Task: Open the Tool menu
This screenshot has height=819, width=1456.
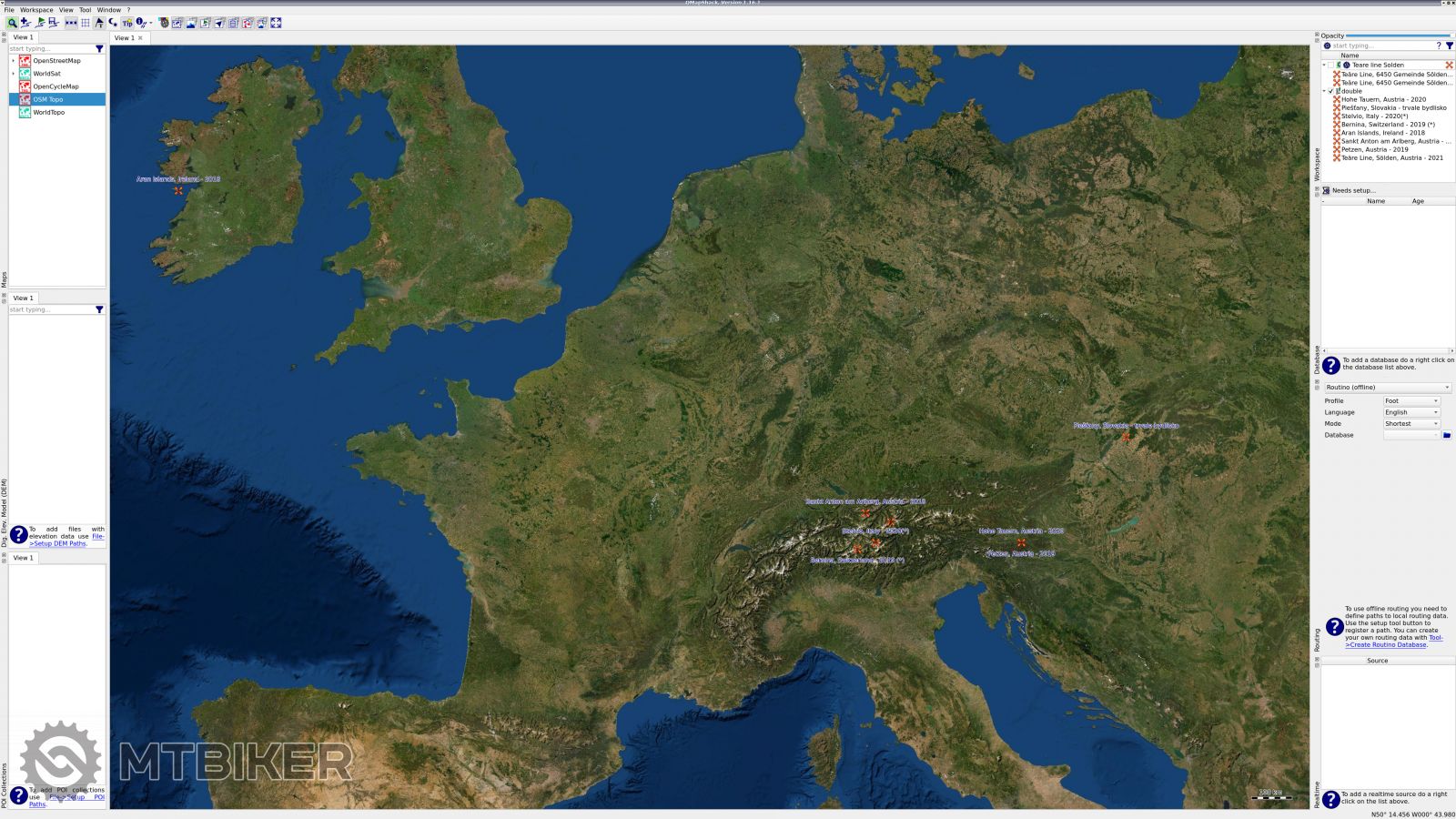Action: 85,10
